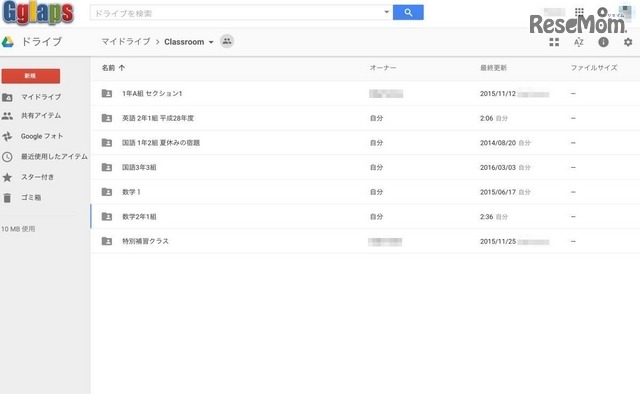Click 10 MB 使用 storage text
The height and width of the screenshot is (394, 640).
(18, 229)
